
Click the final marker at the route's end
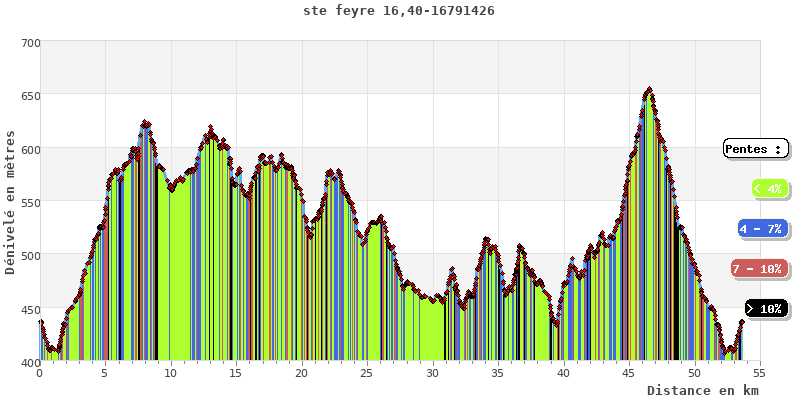[742, 321]
